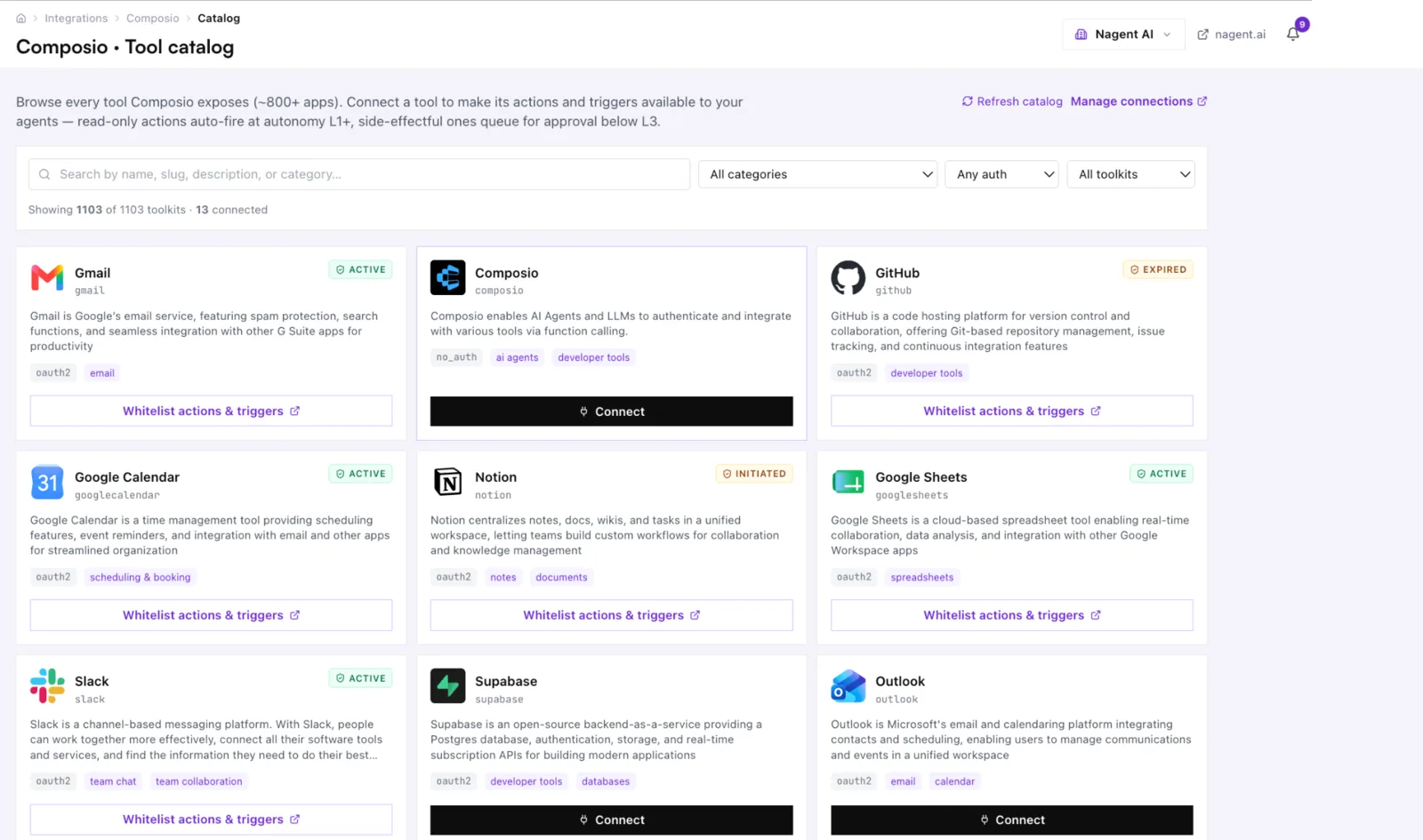Click the Gmail ACTIVE status badge
The width and height of the screenshot is (1423, 840).
pos(360,269)
